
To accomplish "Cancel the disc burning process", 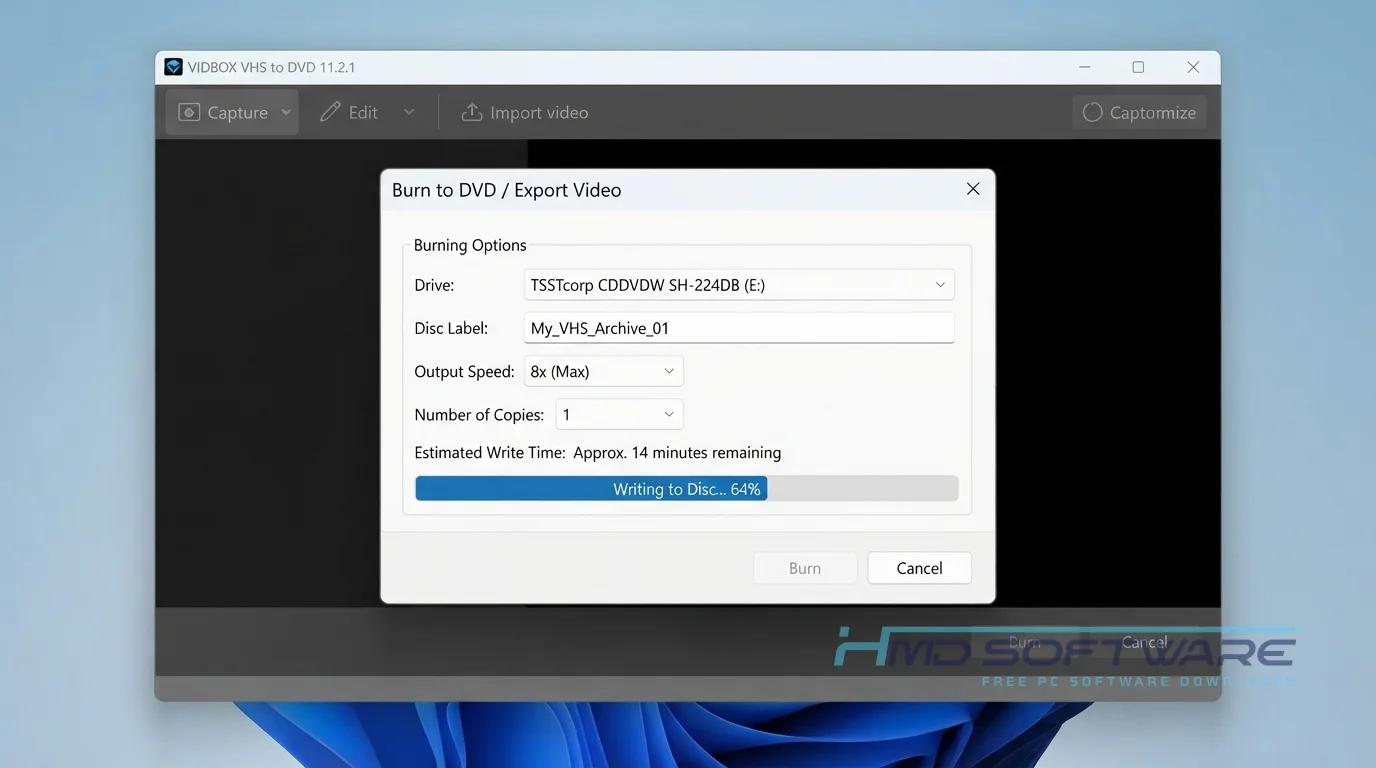I will tap(919, 568).
